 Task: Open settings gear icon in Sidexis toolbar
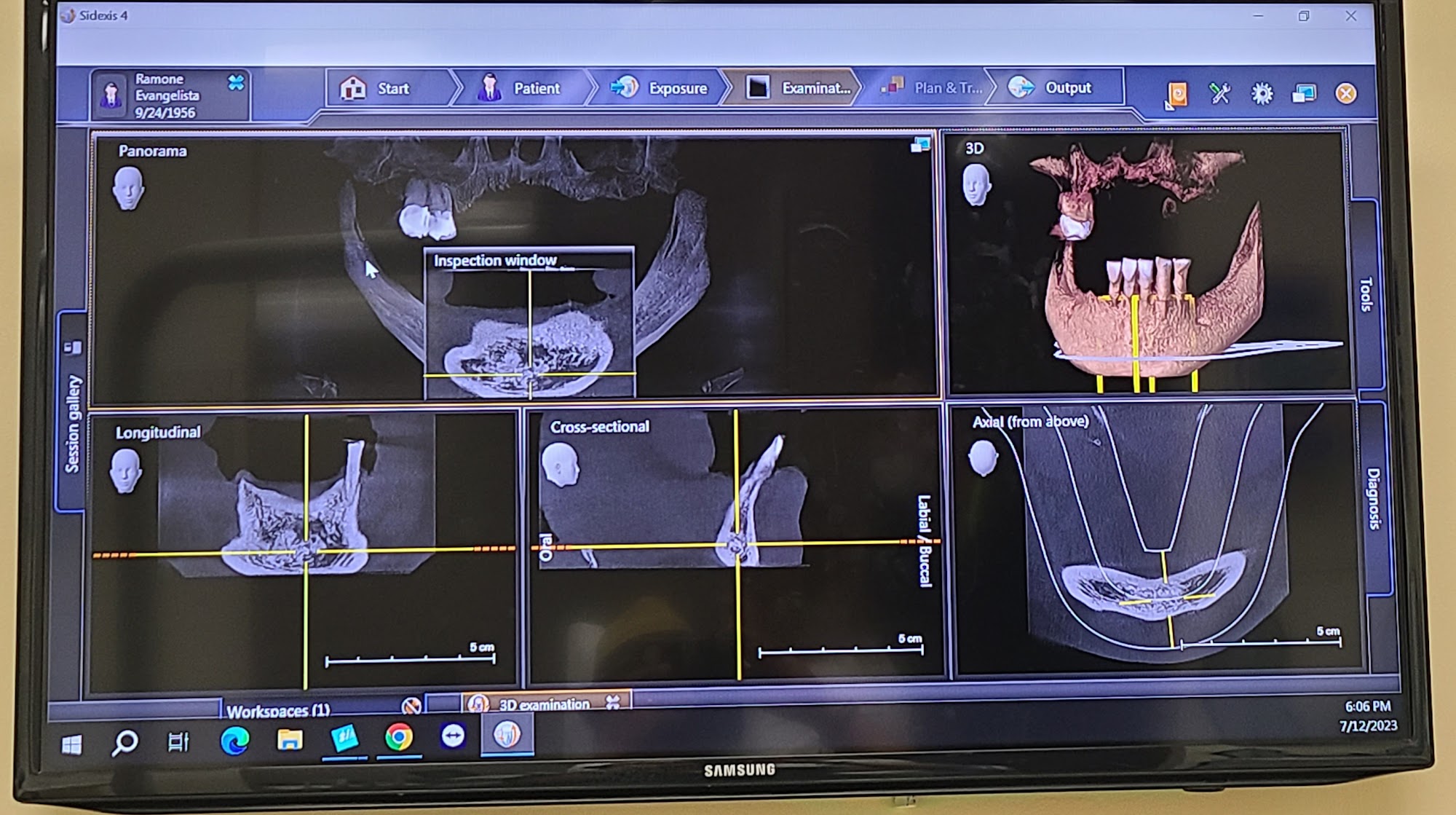tap(1262, 93)
